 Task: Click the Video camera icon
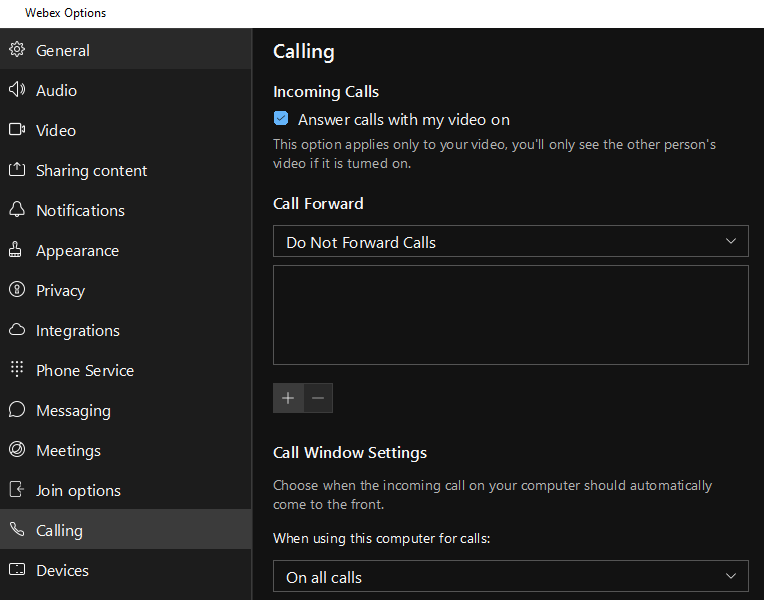tap(17, 129)
